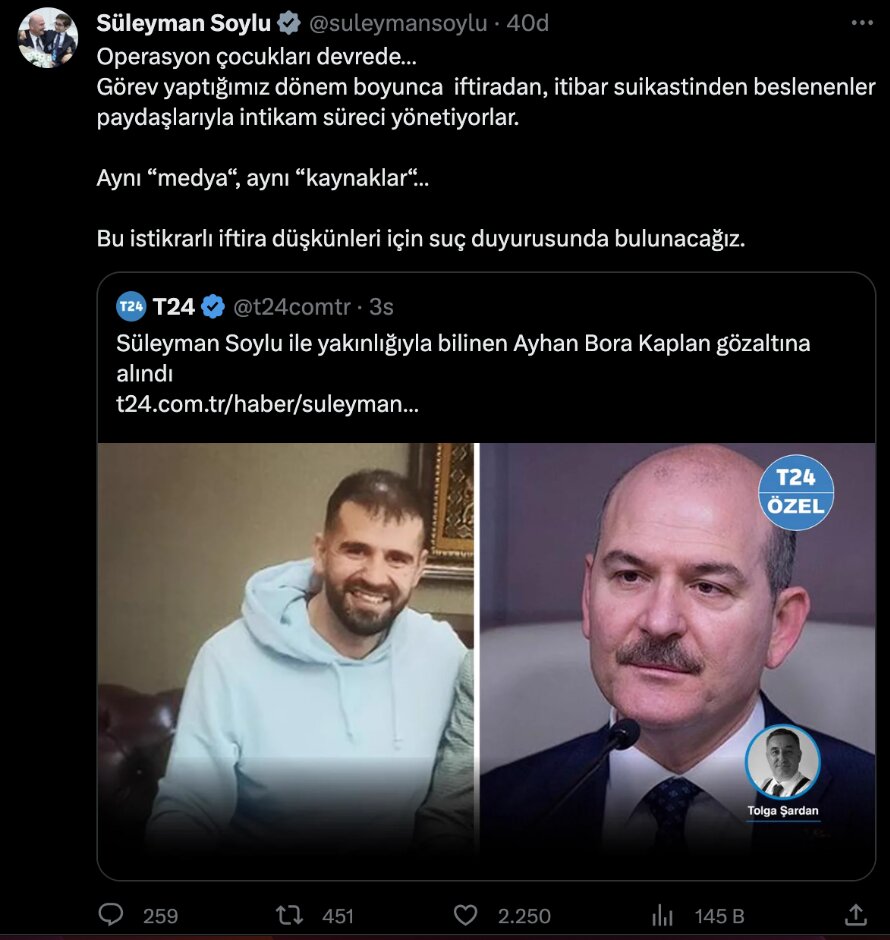The height and width of the screenshot is (940, 890).
Task: Open tweet analytics bar chart icon
Action: 662,914
